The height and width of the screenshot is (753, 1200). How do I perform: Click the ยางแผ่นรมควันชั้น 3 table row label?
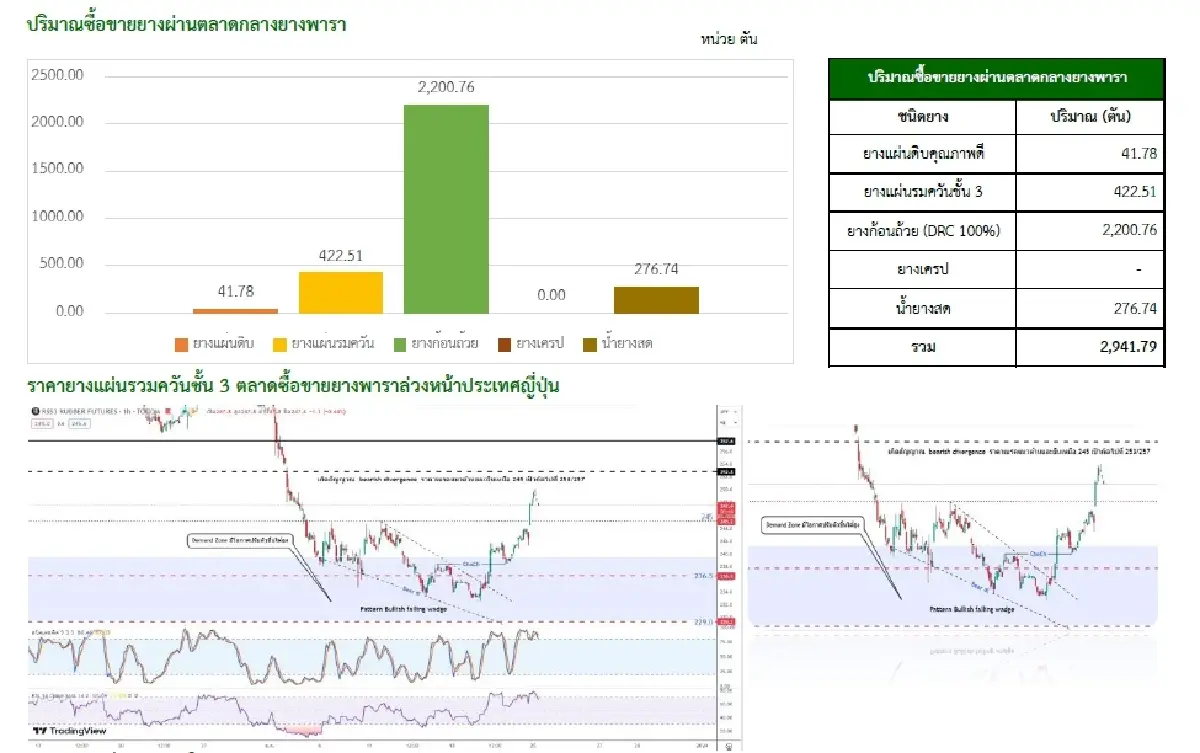pyautogui.click(x=923, y=192)
